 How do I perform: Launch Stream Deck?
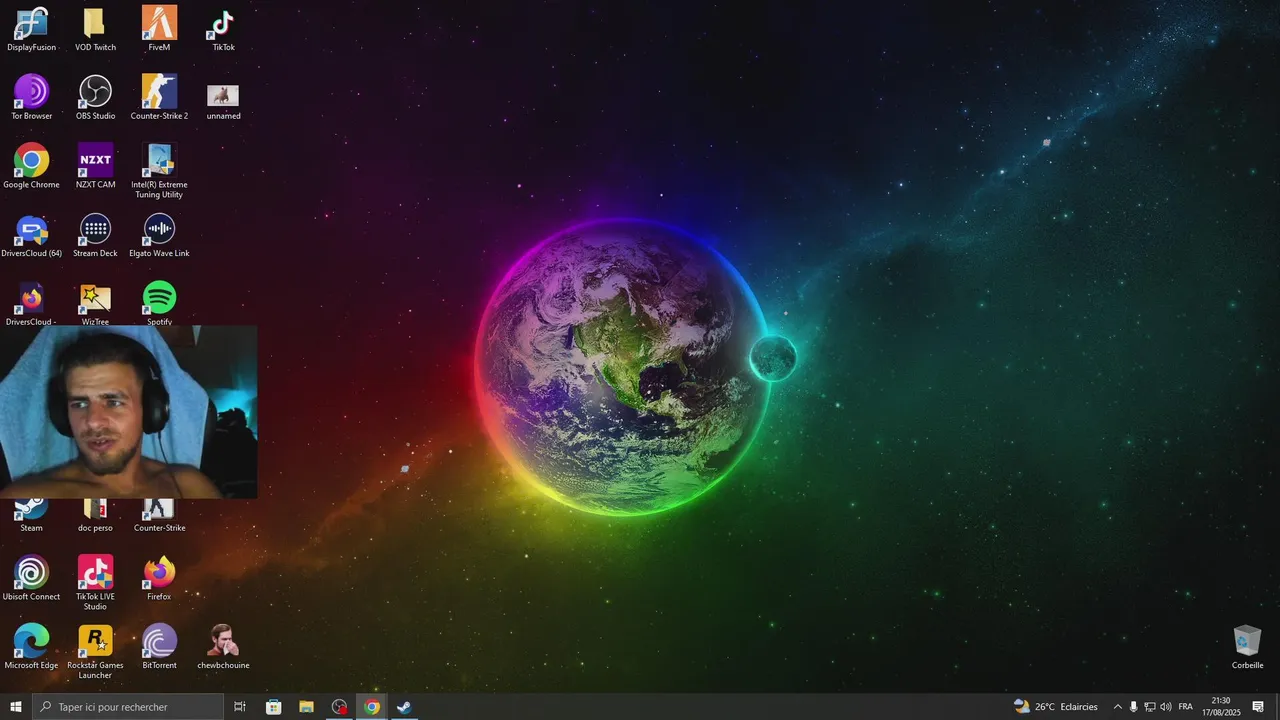(95, 236)
